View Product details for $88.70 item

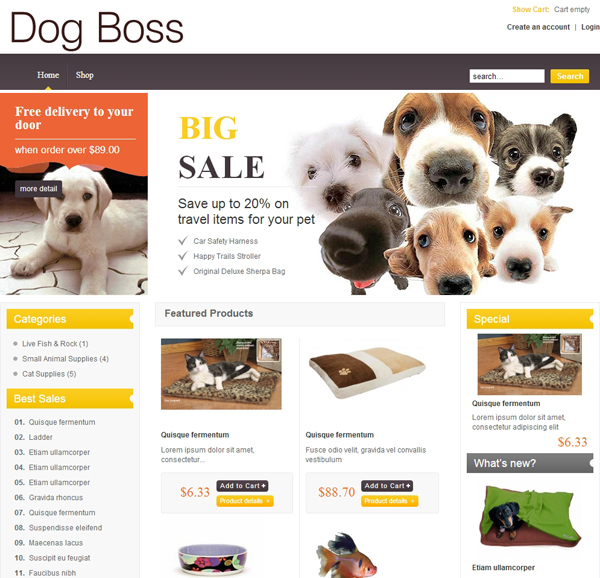[390, 501]
